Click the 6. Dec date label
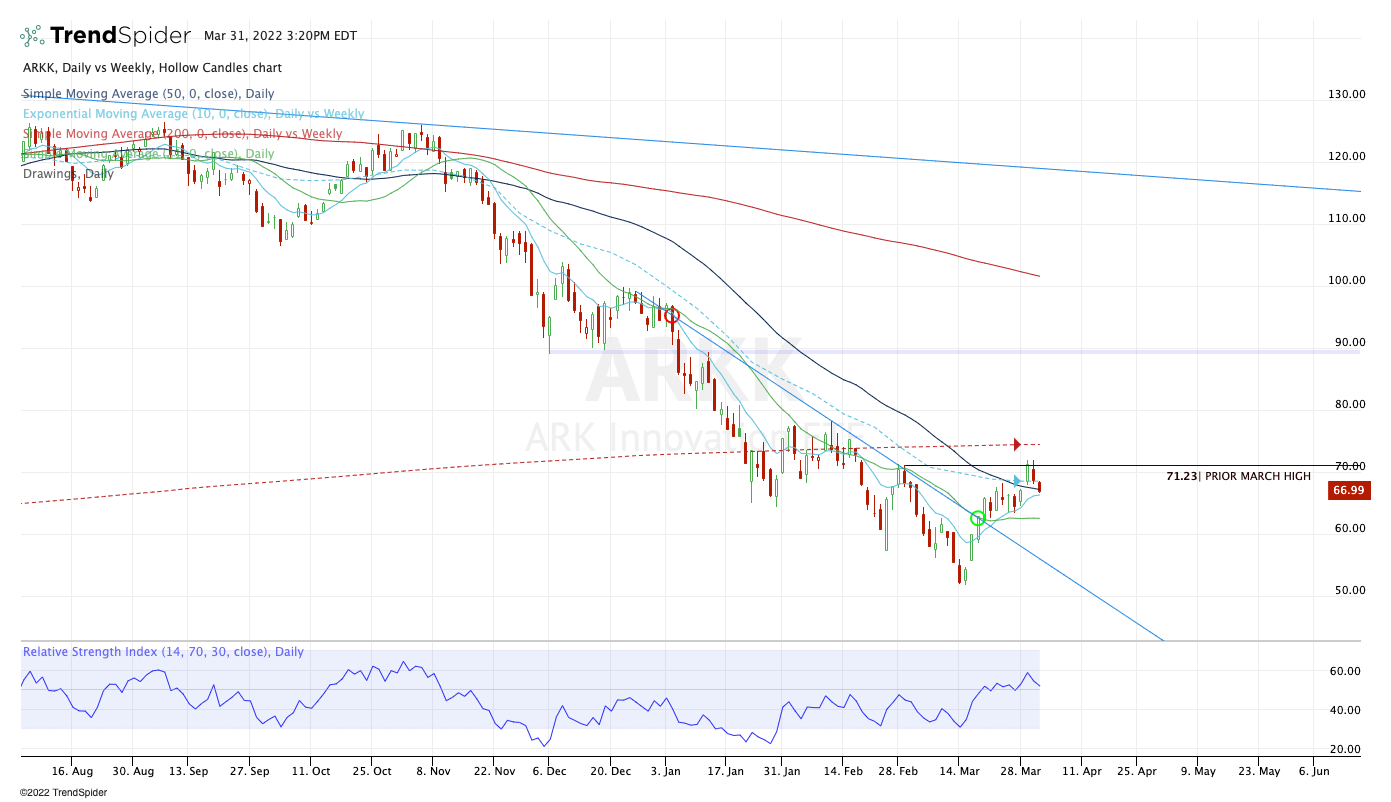Viewport: 1391px width, 802px height. [548, 772]
